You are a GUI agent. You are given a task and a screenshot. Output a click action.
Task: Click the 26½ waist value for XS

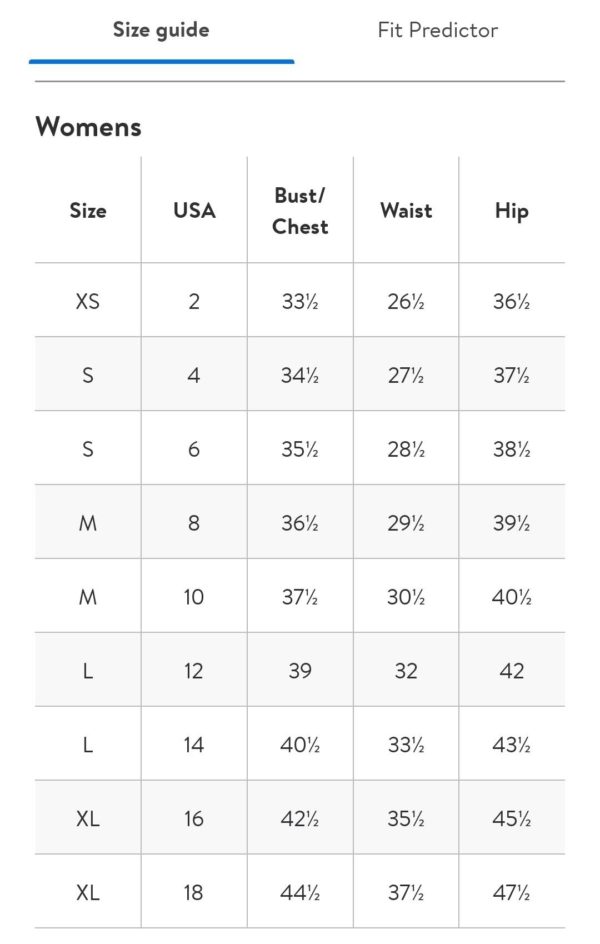point(406,301)
